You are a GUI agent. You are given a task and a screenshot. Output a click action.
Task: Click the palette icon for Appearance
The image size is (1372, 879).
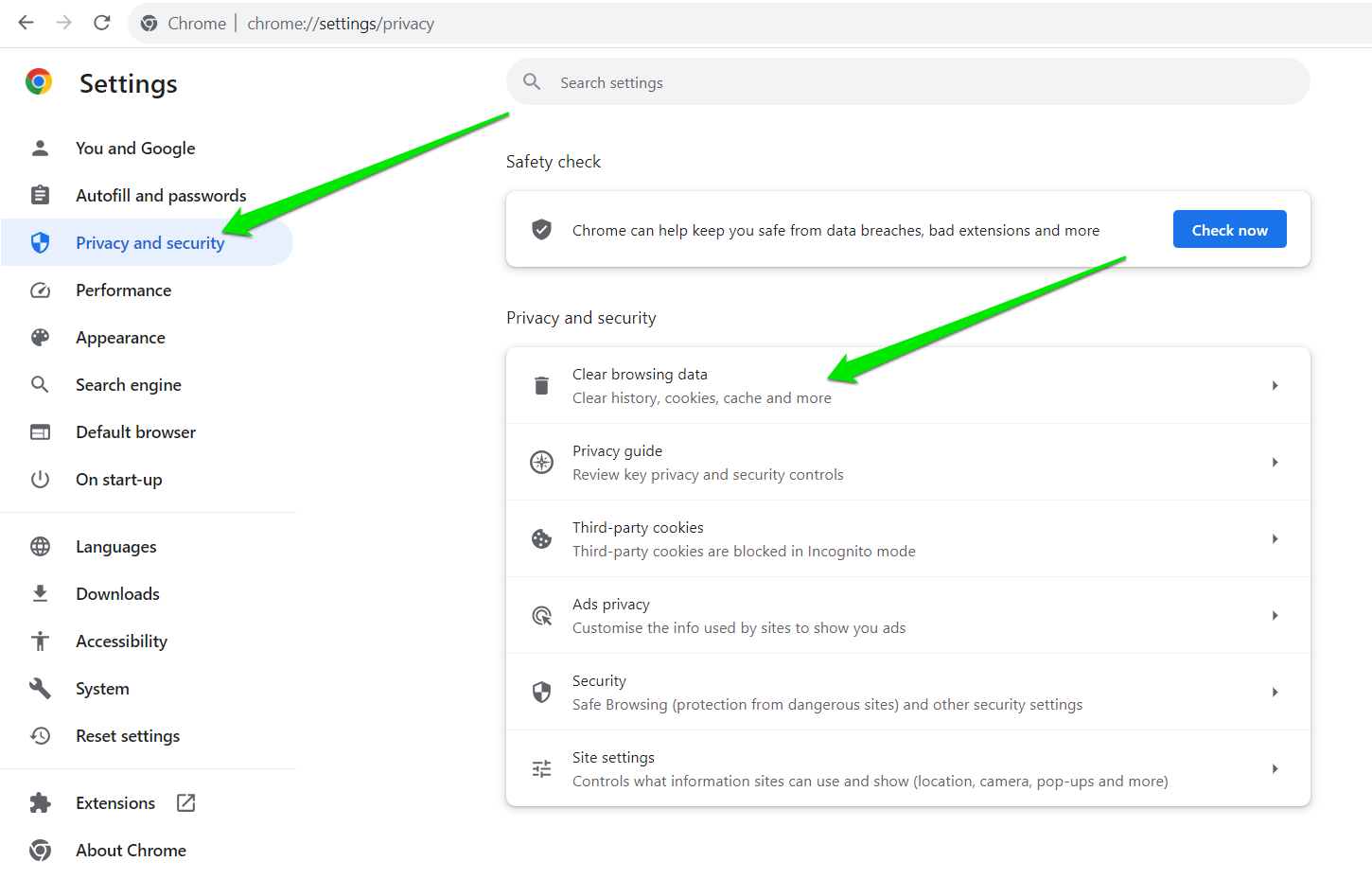pos(40,338)
